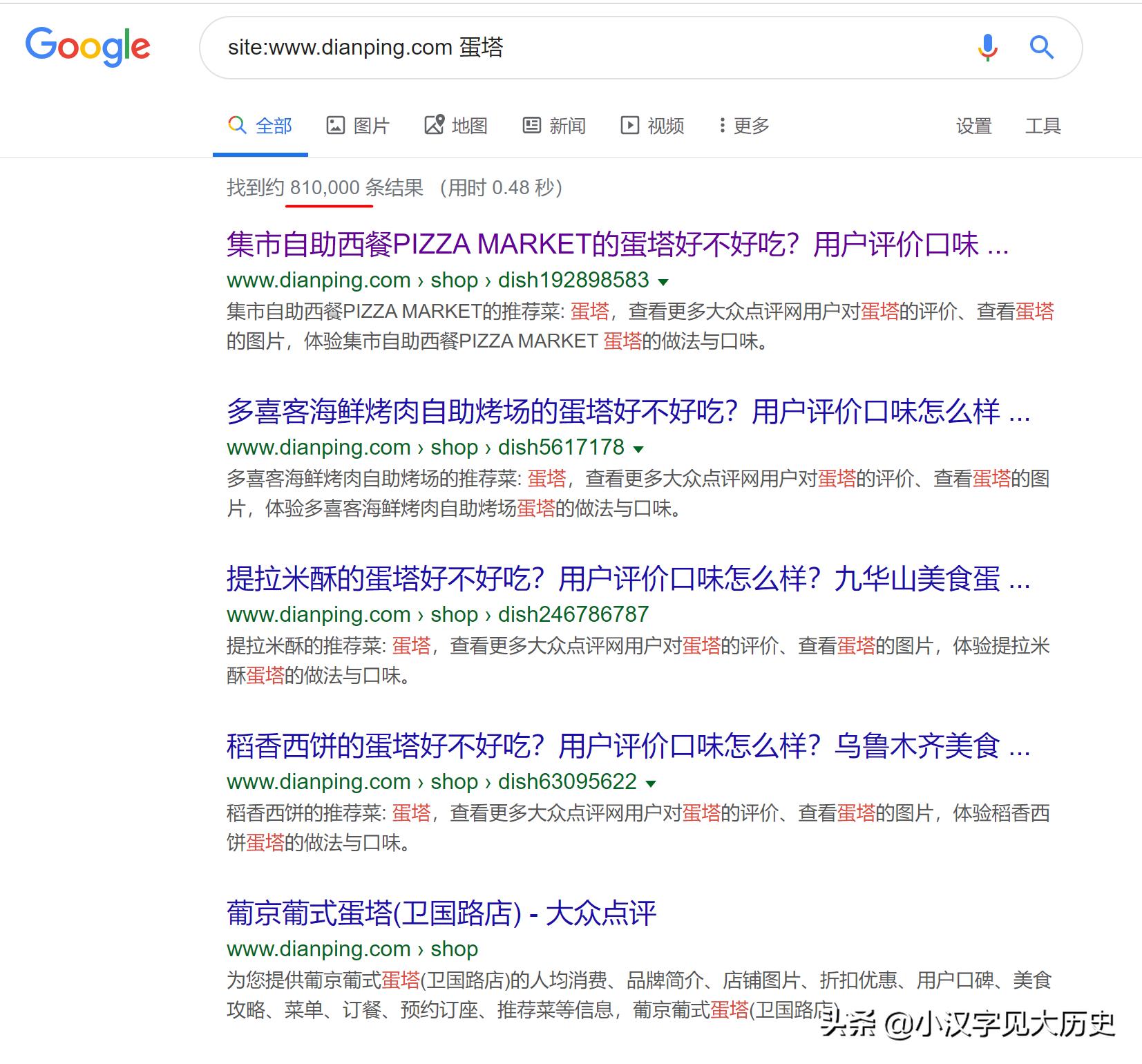Open the dropdown arrow after dish5617178
This screenshot has height=1064, width=1142.
638,448
